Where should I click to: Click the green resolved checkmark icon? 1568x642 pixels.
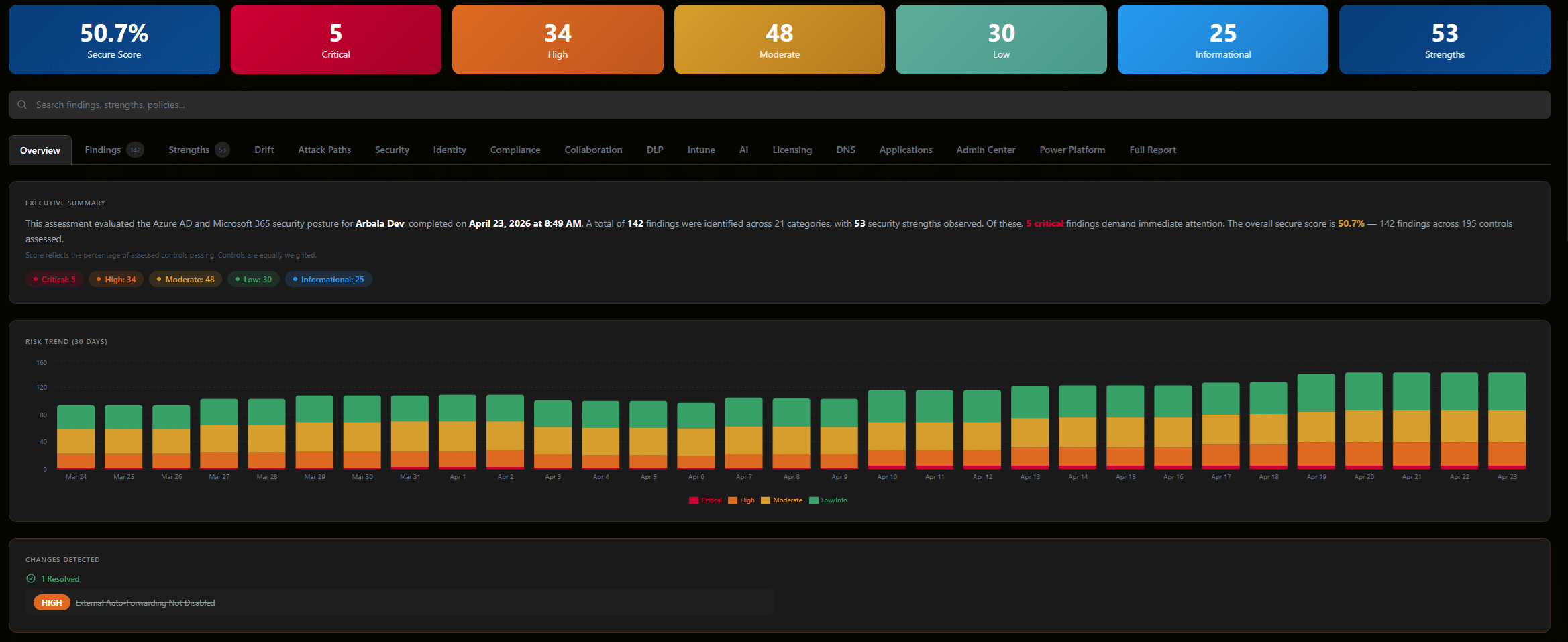coord(31,578)
